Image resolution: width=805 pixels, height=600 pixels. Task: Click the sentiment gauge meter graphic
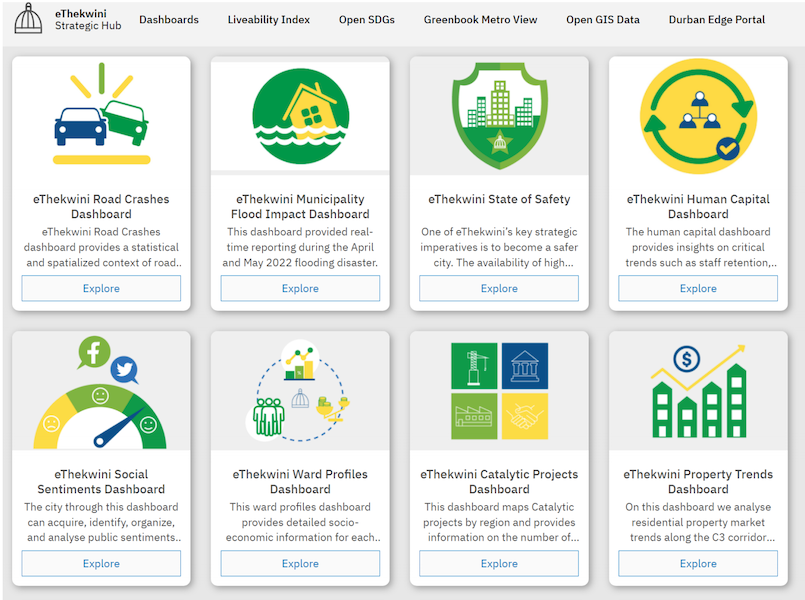click(x=100, y=416)
